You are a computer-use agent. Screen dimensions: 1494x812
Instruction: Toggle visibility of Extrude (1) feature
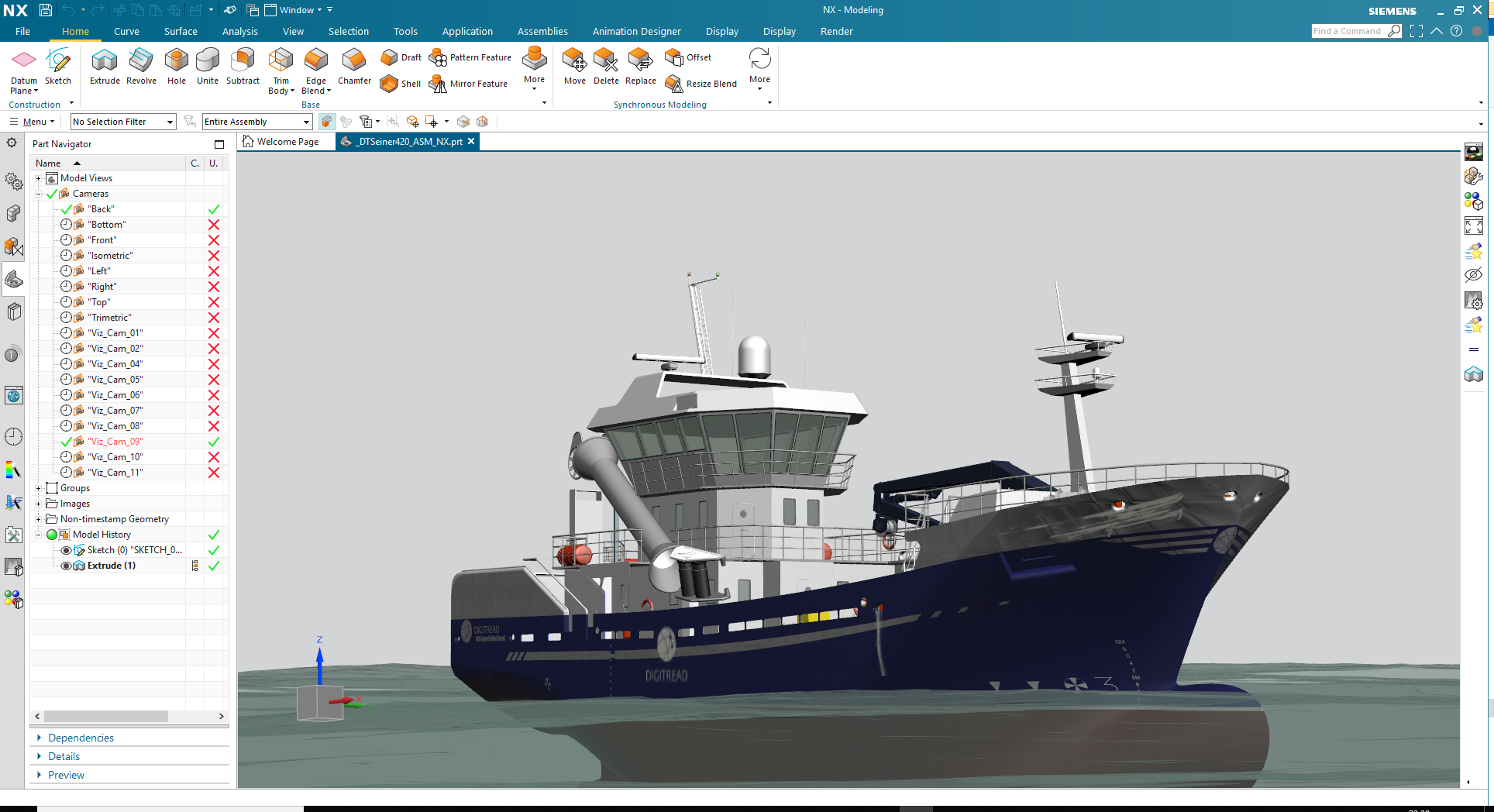point(66,566)
